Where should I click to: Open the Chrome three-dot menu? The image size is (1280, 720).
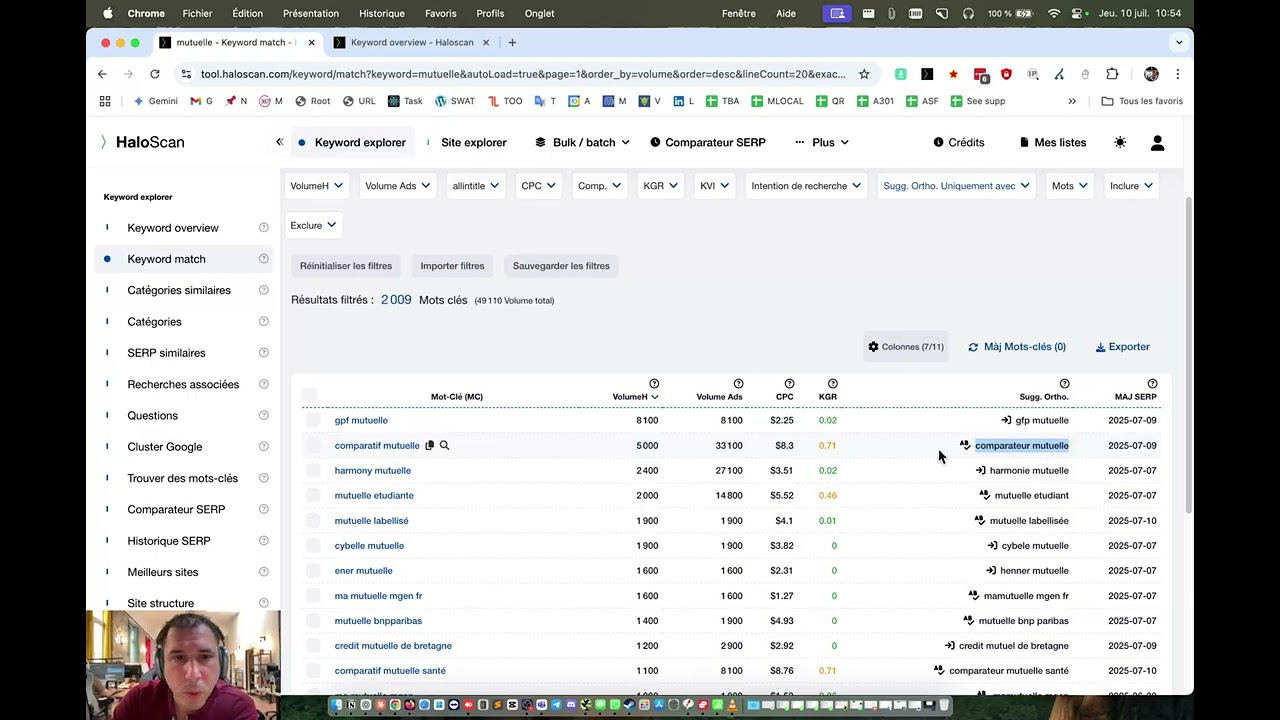[1177, 74]
